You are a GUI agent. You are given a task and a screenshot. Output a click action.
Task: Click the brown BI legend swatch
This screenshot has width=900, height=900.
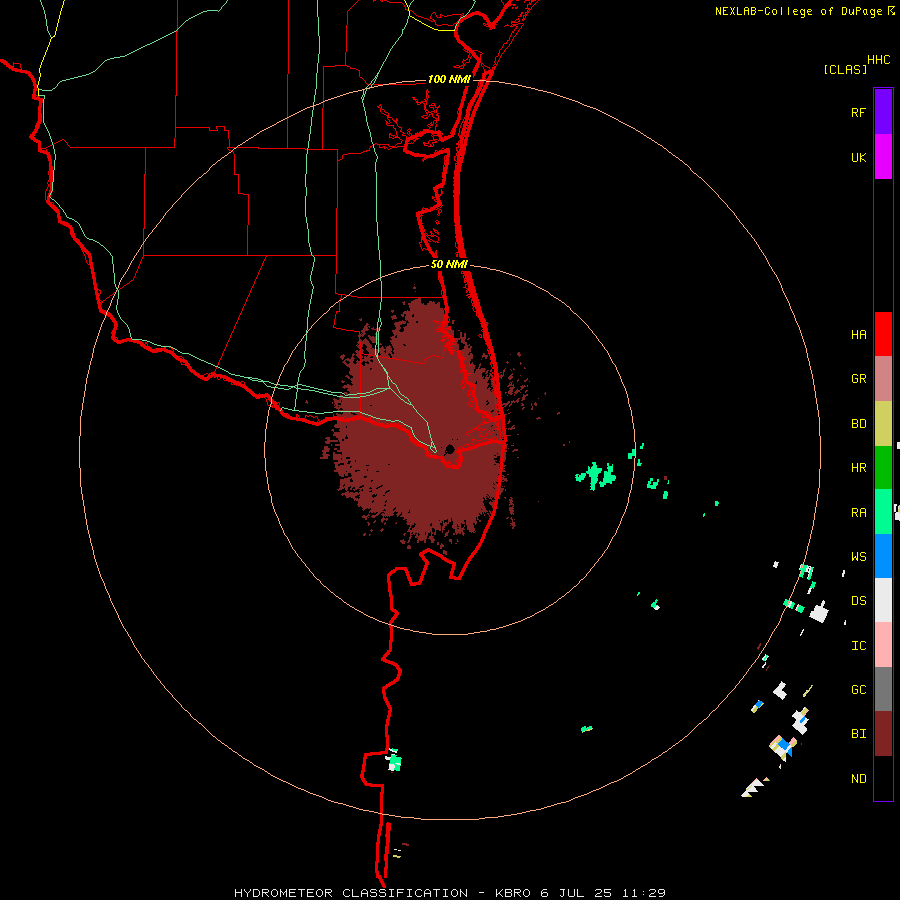click(x=883, y=734)
